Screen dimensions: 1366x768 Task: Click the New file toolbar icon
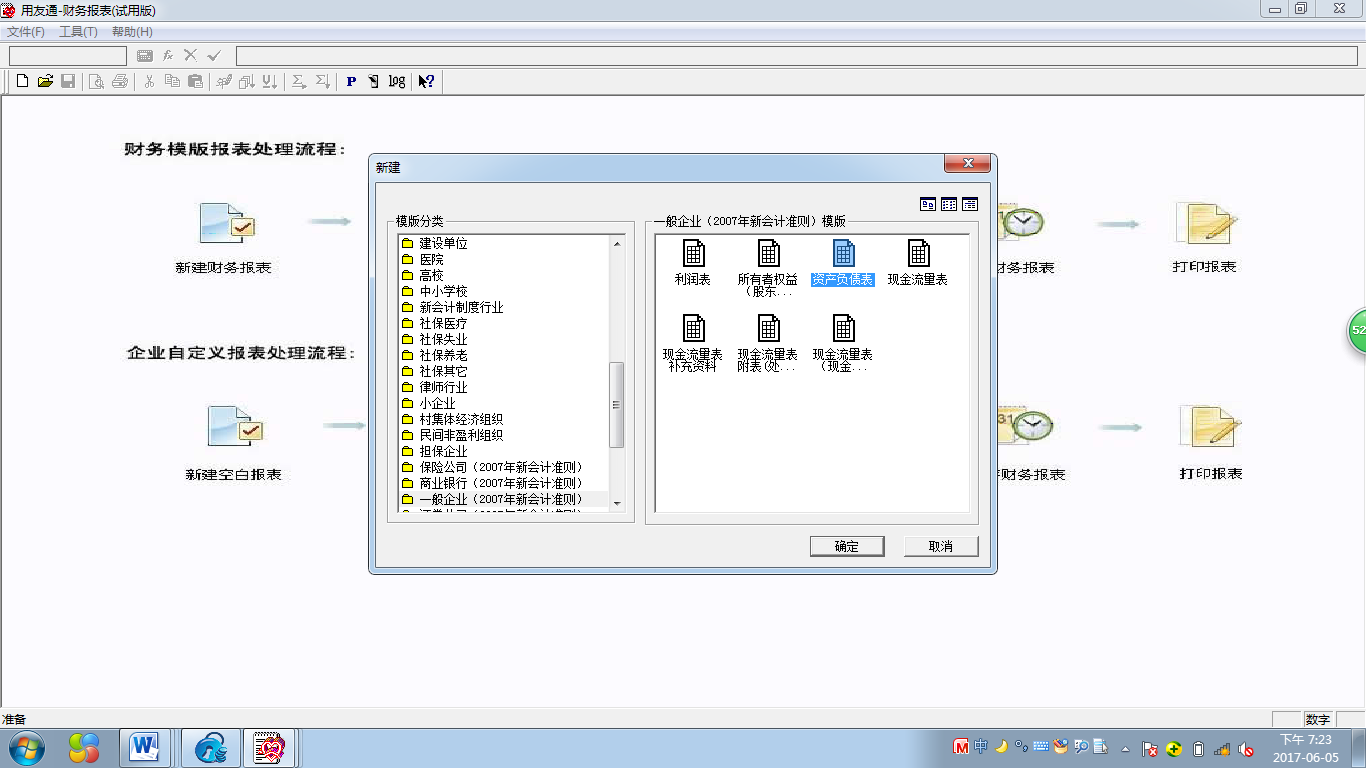(x=22, y=81)
